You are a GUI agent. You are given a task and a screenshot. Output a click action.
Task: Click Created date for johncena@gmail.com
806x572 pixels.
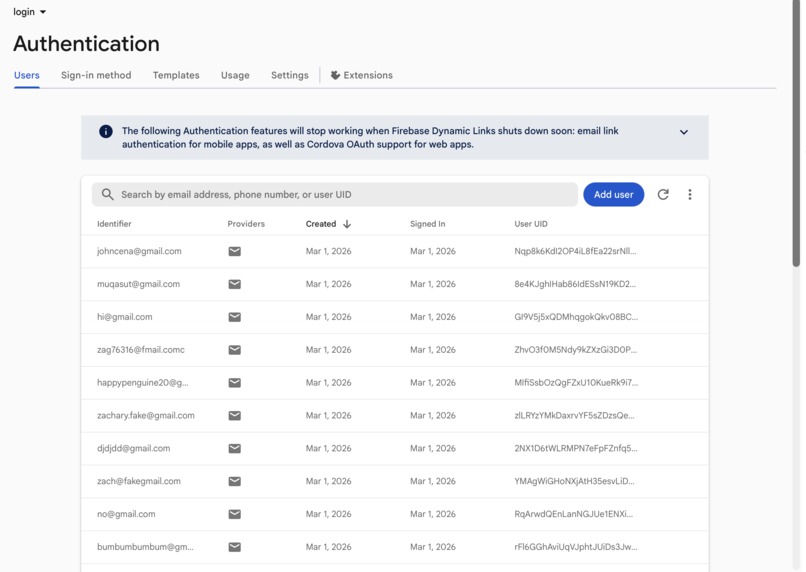point(328,251)
